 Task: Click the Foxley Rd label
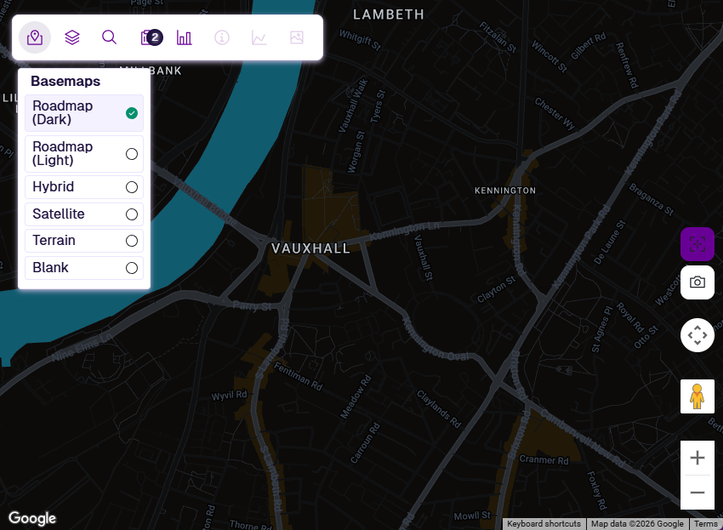[x=597, y=491]
